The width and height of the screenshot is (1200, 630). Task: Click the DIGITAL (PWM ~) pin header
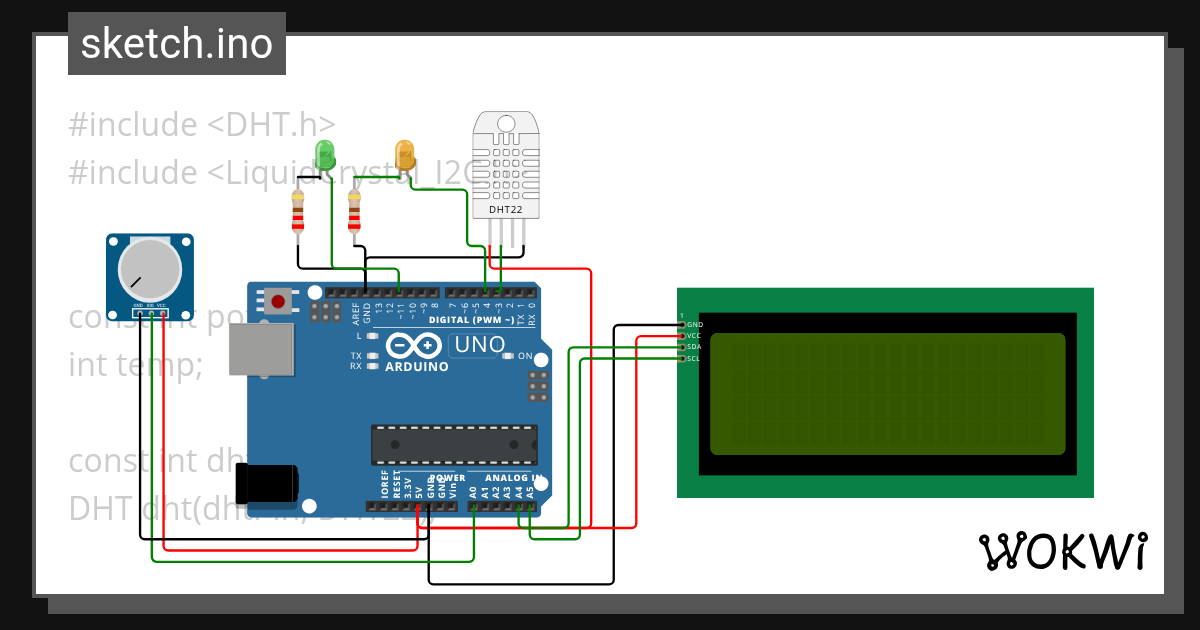tap(430, 295)
